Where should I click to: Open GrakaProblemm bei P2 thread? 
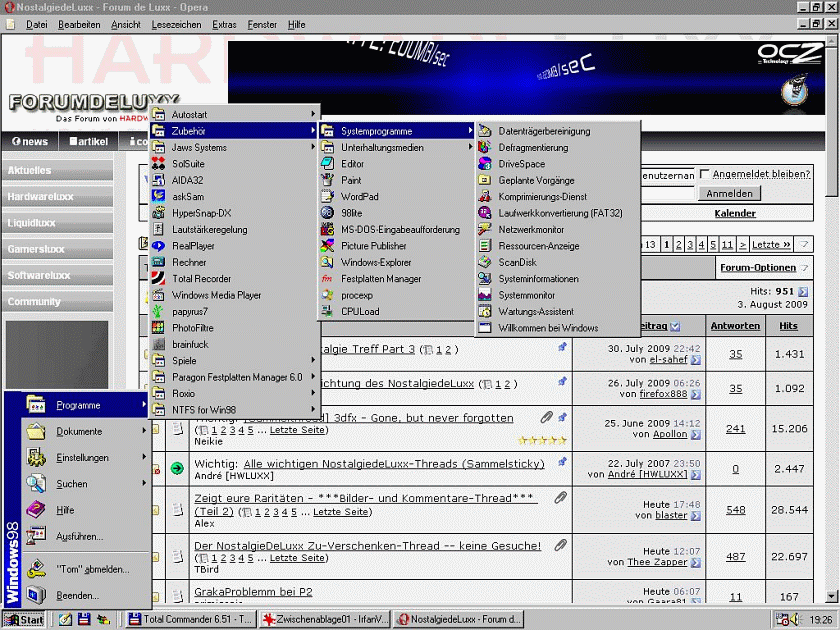253,592
